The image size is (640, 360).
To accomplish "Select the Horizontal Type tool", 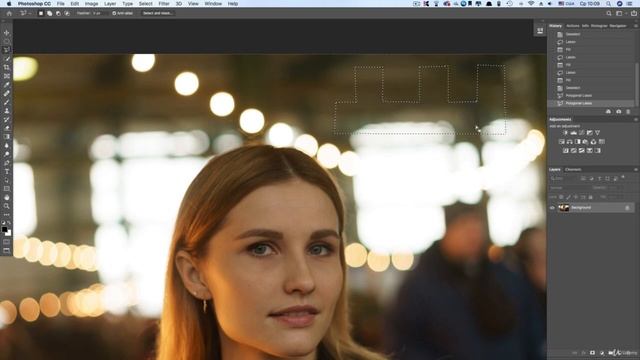I will pyautogui.click(x=7, y=171).
